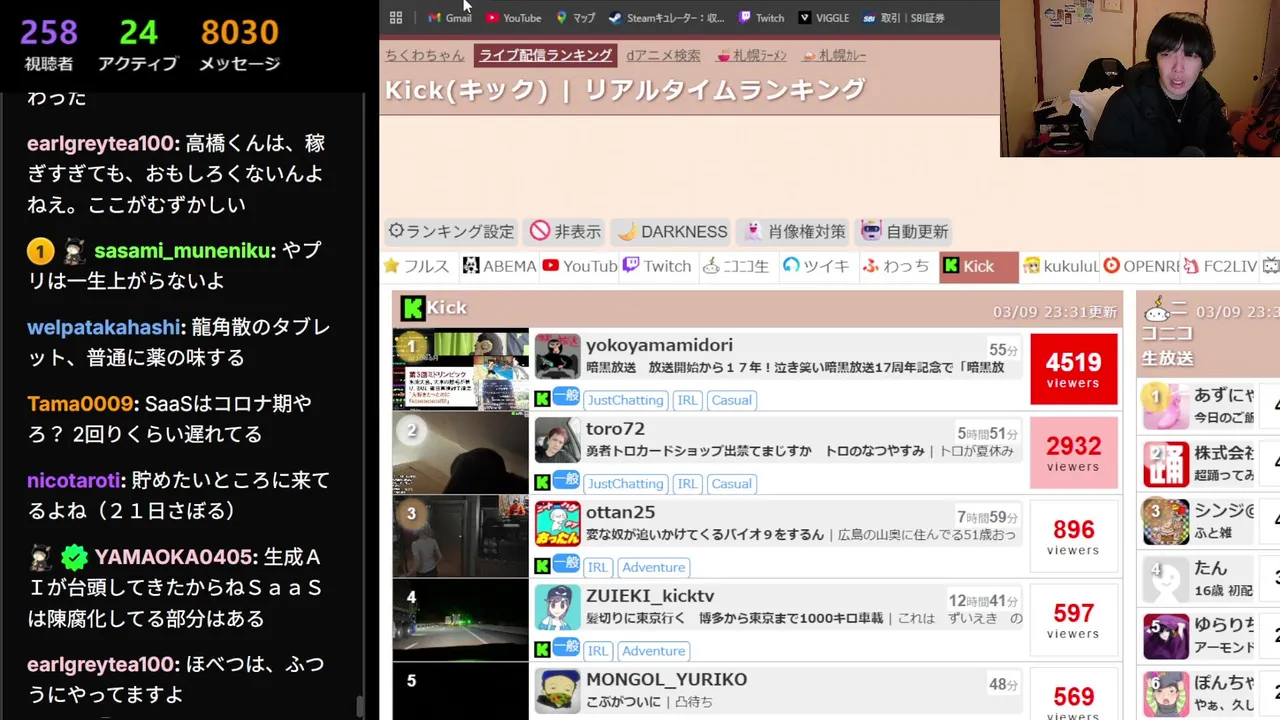This screenshot has height=720, width=1280.
Task: Open ZUIEKI_kicktv channel name
Action: 650,596
